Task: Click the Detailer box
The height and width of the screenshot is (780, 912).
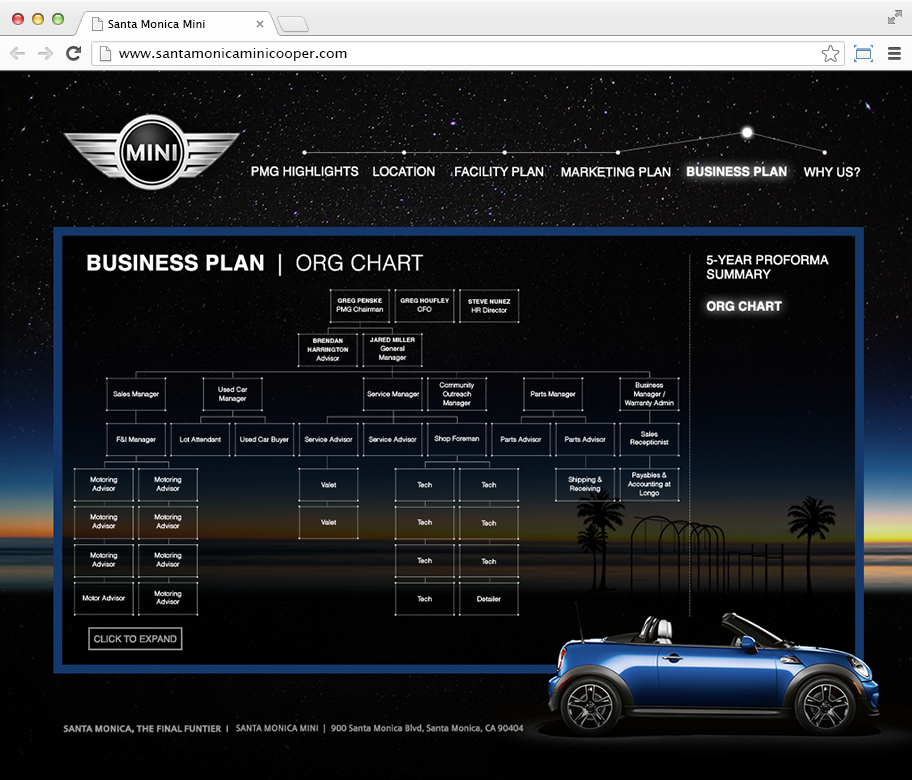Action: (x=489, y=599)
